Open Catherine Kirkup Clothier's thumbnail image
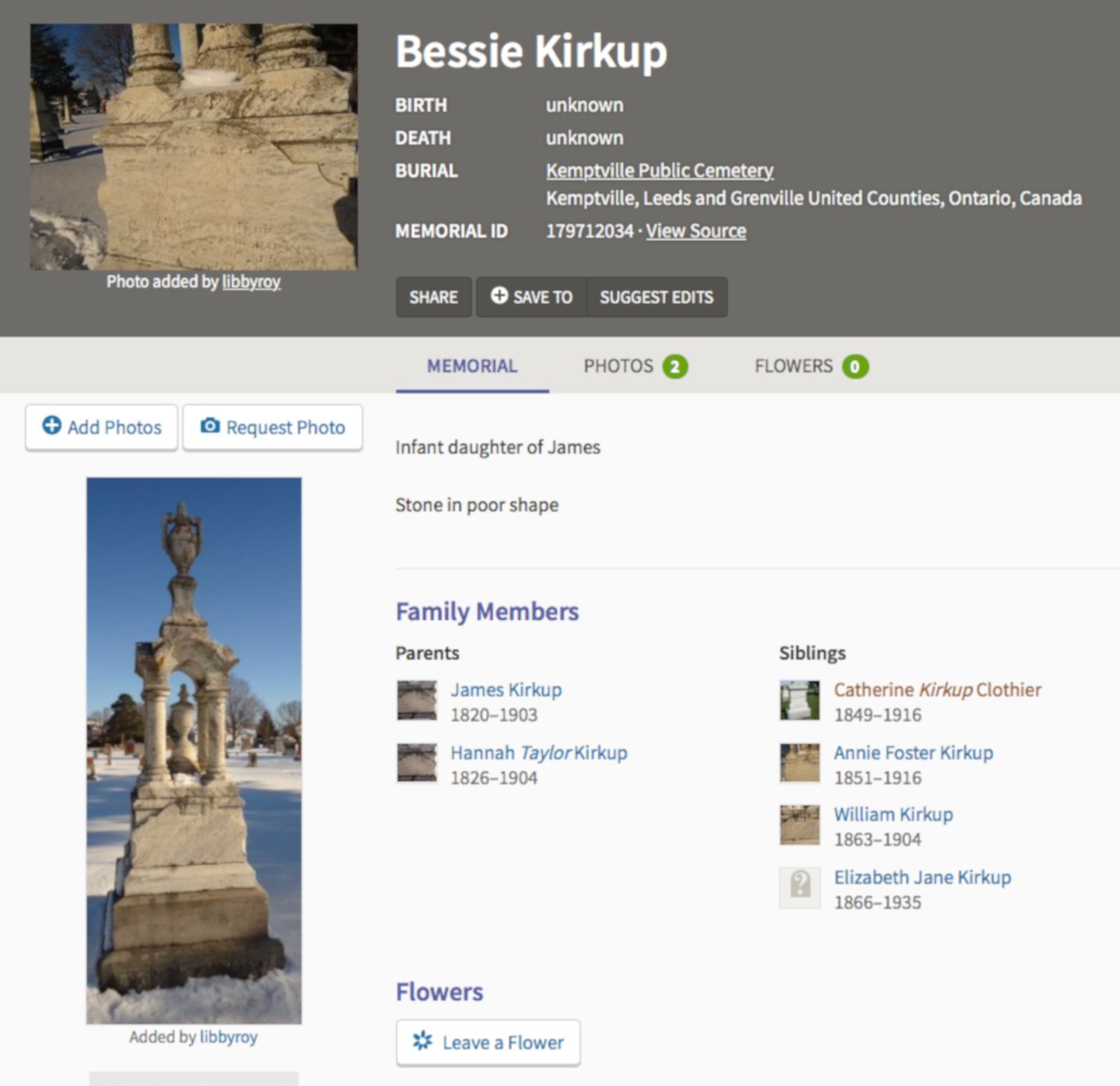Screen dimensions: 1120x1086 click(x=800, y=701)
